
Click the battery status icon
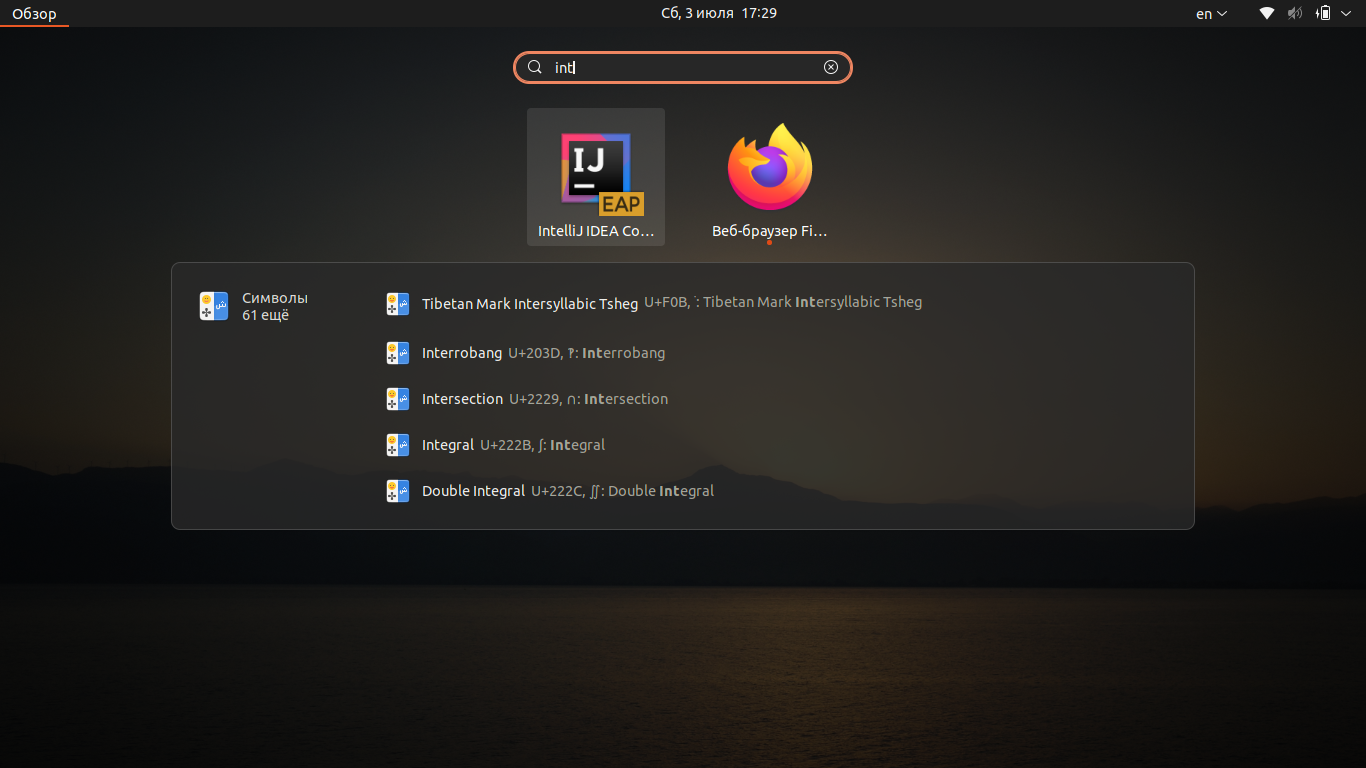click(1324, 14)
